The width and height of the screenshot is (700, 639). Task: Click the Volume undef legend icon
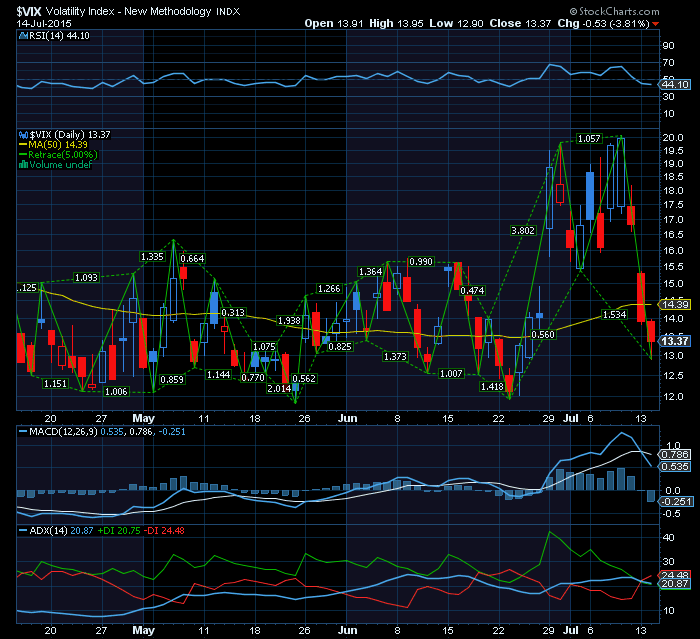coord(23,164)
